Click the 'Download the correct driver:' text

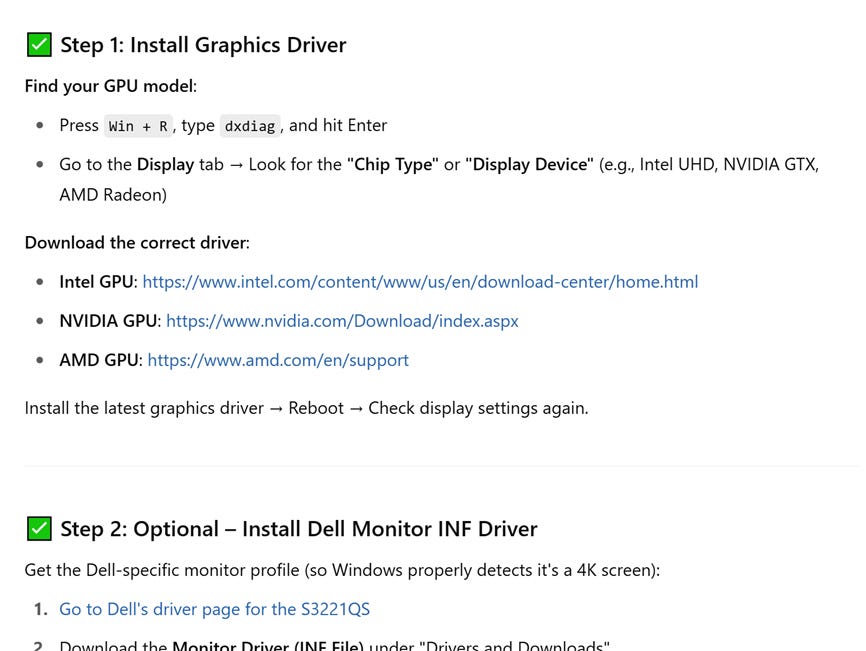click(x=138, y=243)
